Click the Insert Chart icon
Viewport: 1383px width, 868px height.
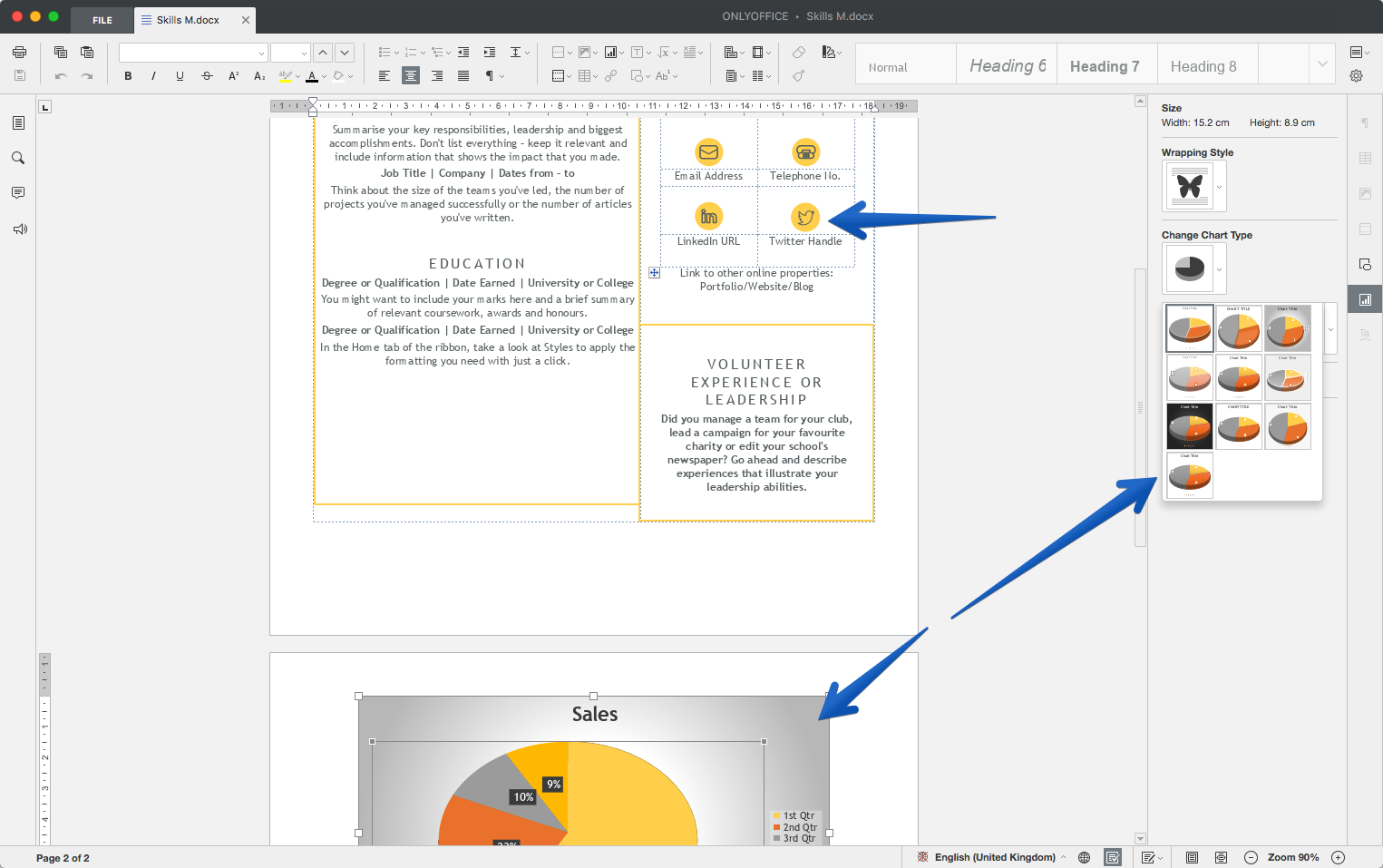(611, 53)
